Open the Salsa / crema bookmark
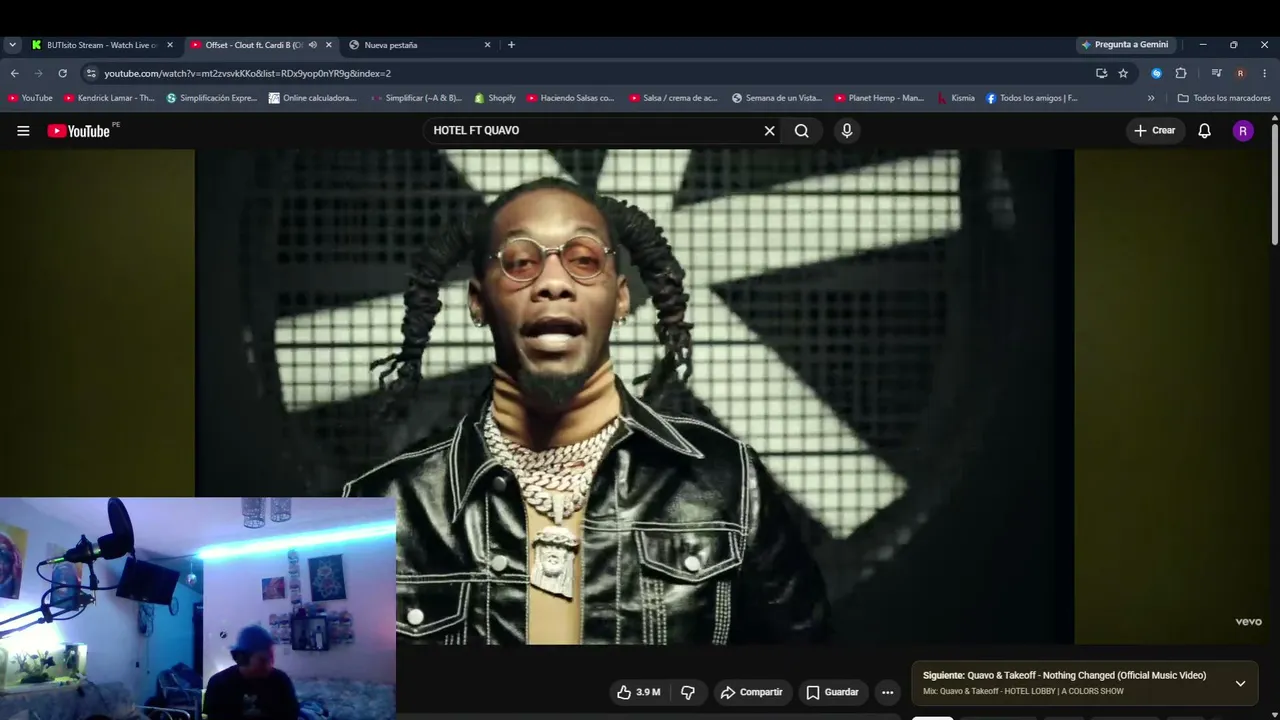The width and height of the screenshot is (1280, 720). click(674, 98)
